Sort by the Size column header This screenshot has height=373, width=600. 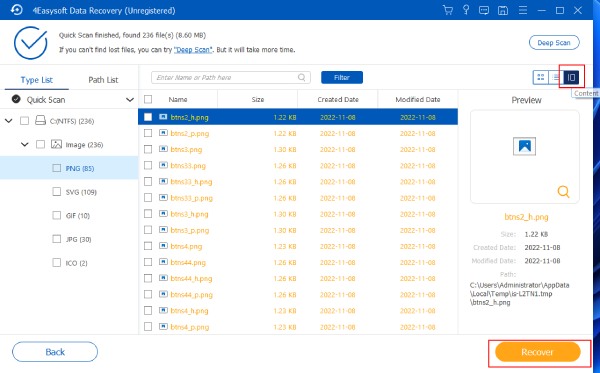(258, 99)
